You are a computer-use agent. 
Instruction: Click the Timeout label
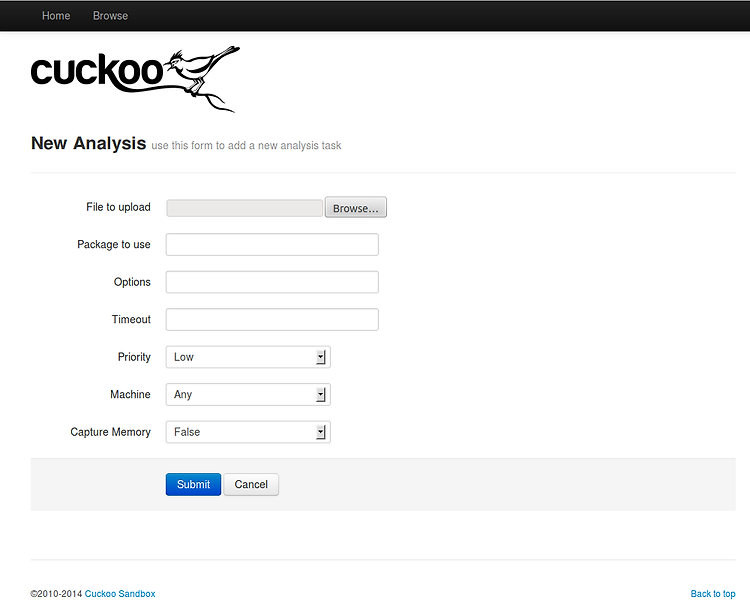pos(131,320)
